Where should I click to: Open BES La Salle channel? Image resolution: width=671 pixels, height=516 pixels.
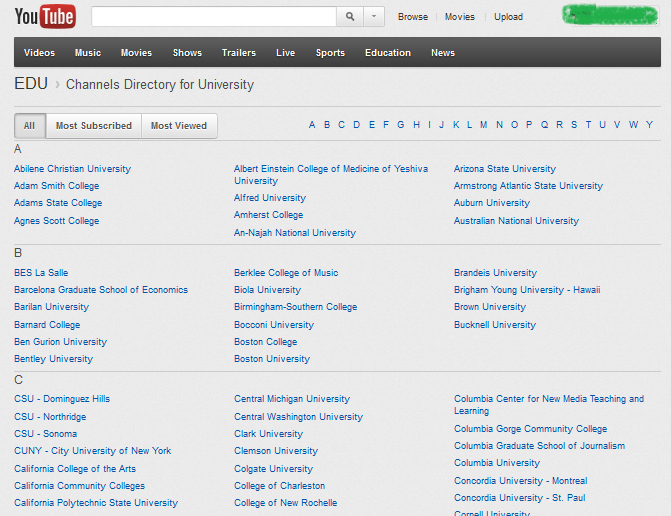[x=41, y=273]
